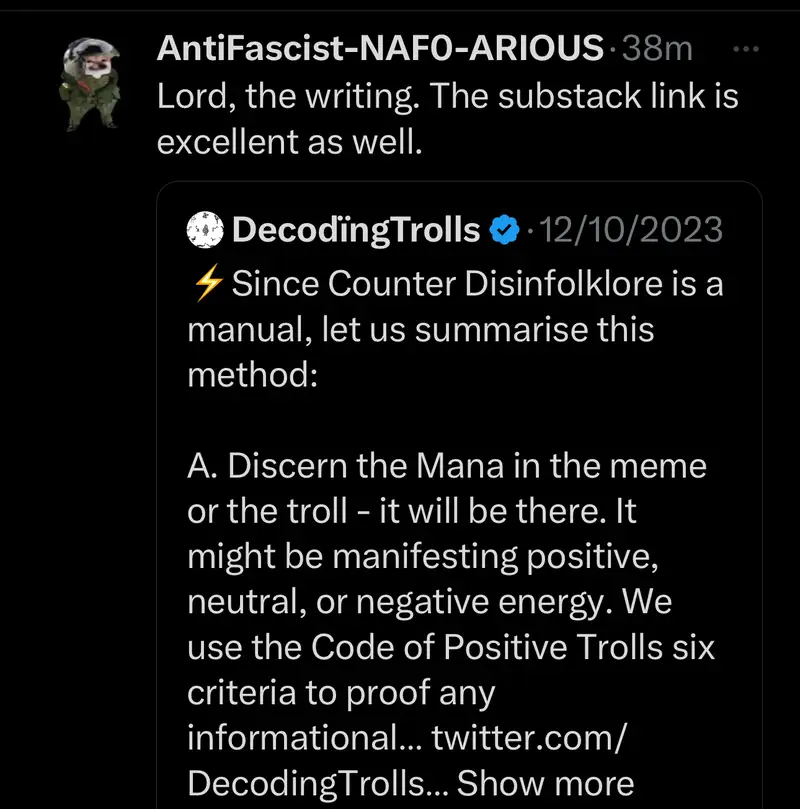Expand the quoted post with Show more
The image size is (800, 809).
pyautogui.click(x=545, y=784)
